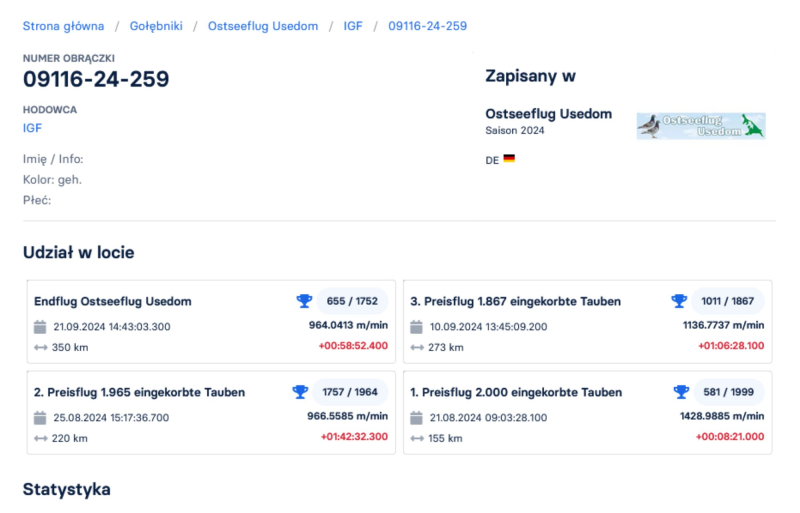Open Endflug Ostseeflug Usedom race title
Viewport: 800px width, 513px height.
pos(112,301)
